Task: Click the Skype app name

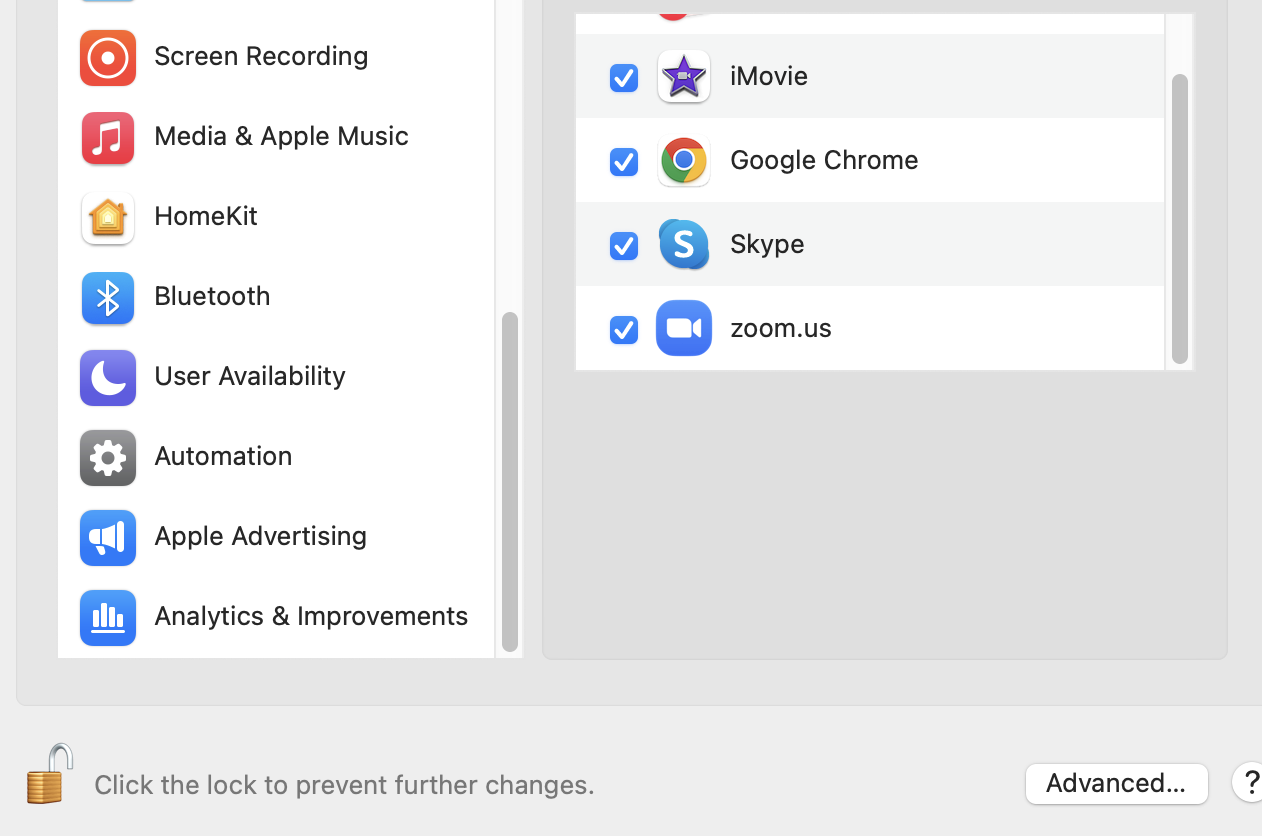Action: click(x=767, y=244)
